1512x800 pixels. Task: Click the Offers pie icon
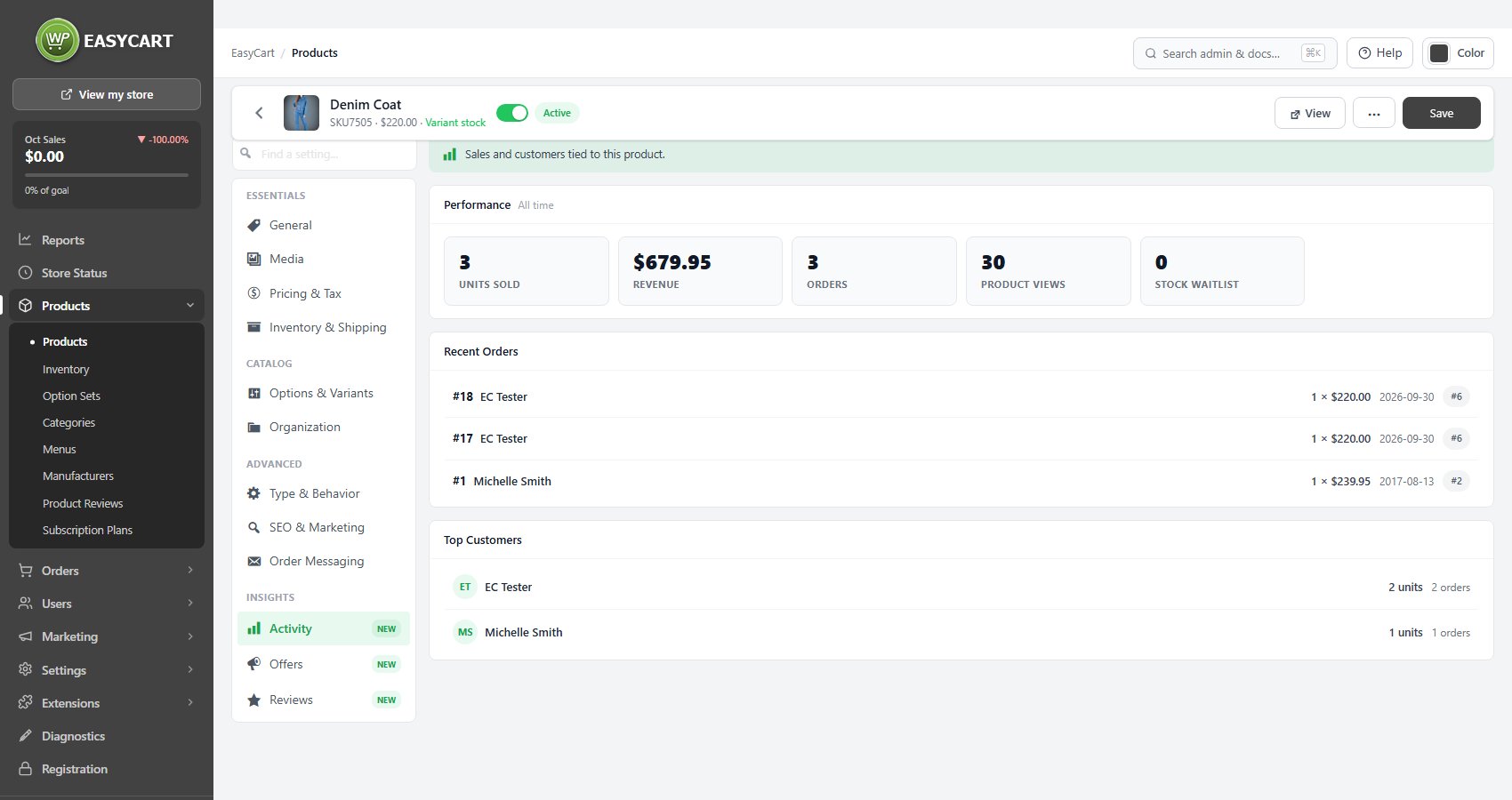[253, 664]
